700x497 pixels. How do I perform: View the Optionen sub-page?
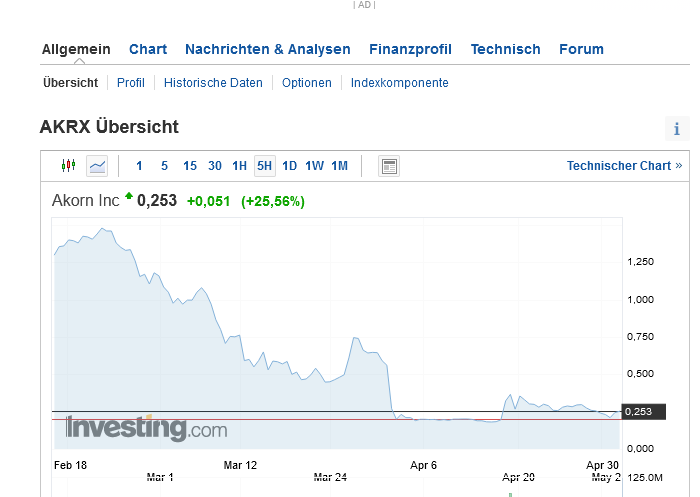click(x=306, y=83)
